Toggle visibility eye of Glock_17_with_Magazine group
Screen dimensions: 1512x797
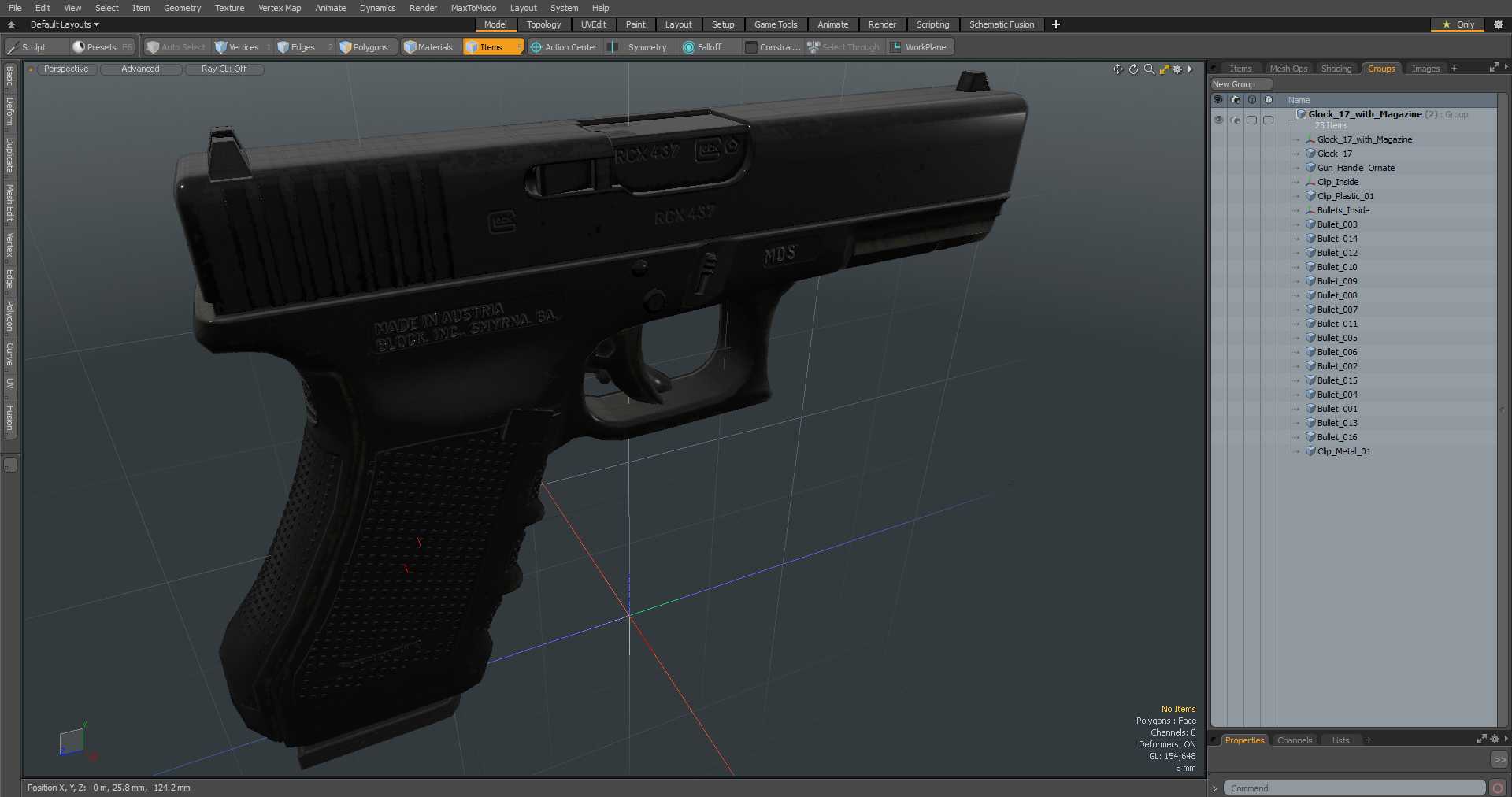click(1218, 120)
